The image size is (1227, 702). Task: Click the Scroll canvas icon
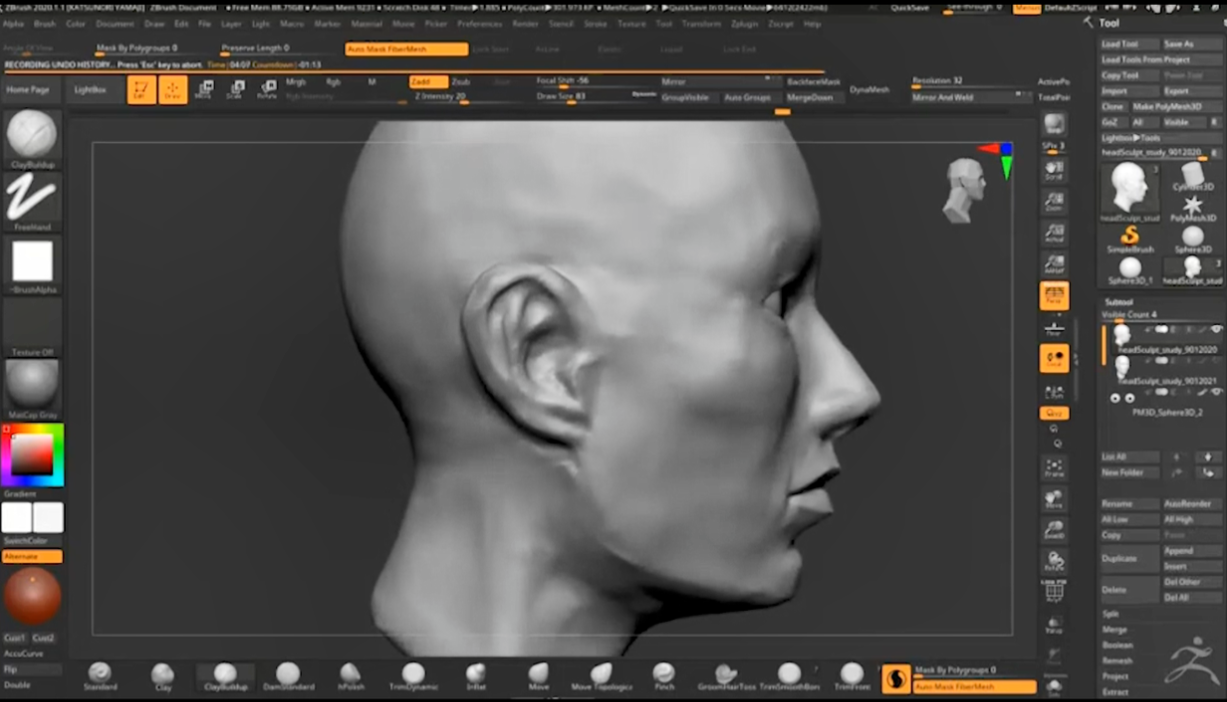pyautogui.click(x=1054, y=170)
